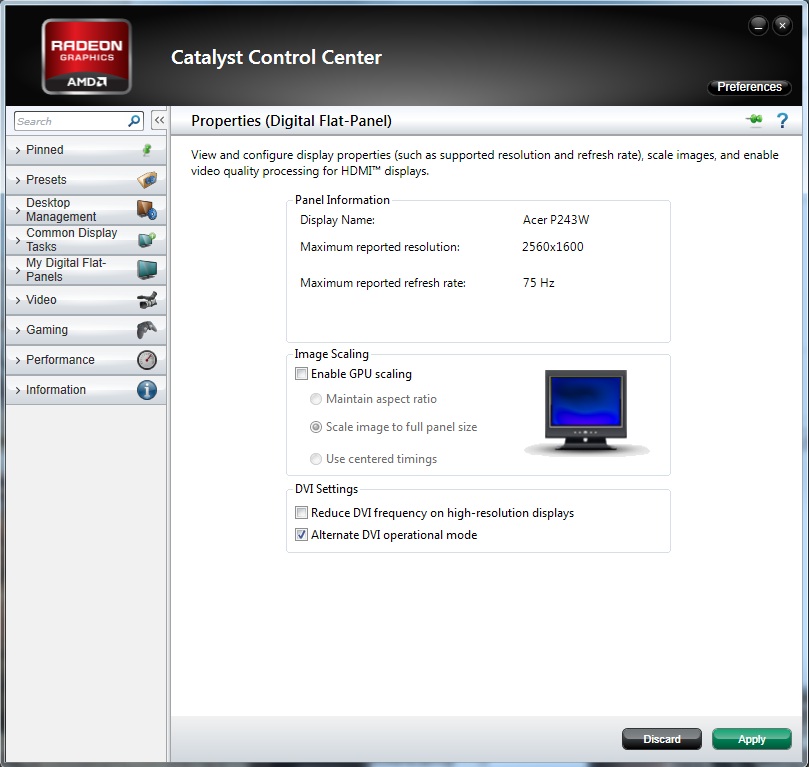Expand the Common Display Tasks arrow

click(18, 240)
